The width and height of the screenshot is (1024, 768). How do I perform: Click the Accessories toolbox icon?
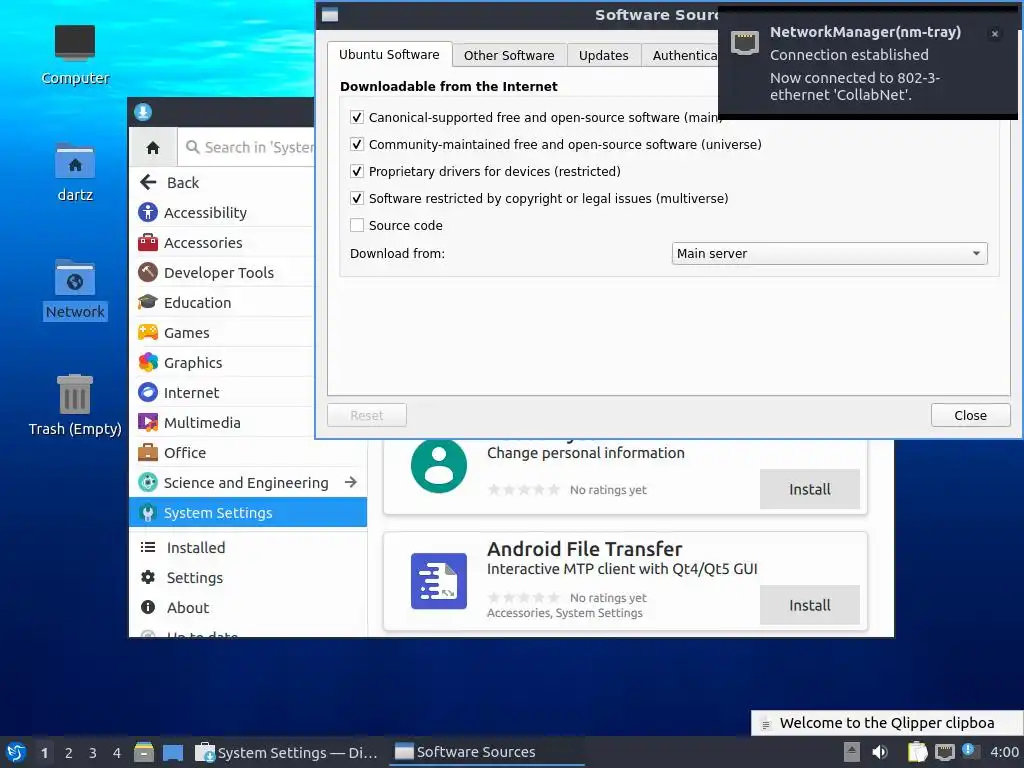(x=148, y=242)
